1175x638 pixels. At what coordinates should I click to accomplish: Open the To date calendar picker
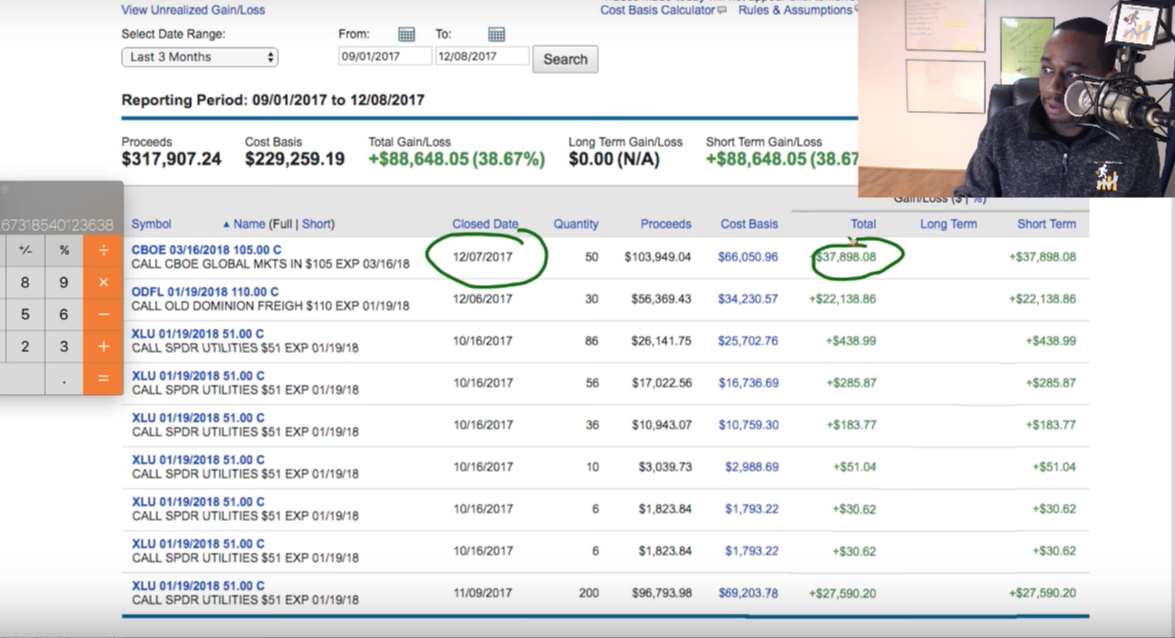pyautogui.click(x=496, y=34)
